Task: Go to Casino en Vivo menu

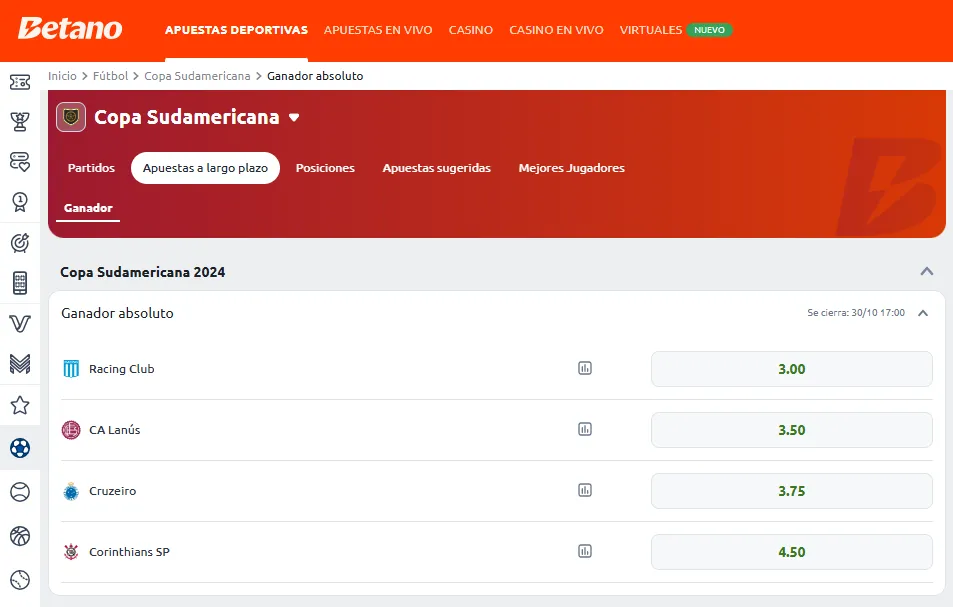Action: point(556,30)
